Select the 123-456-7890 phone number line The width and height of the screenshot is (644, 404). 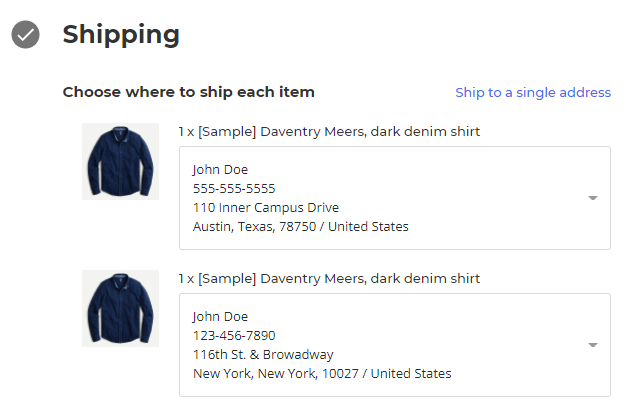click(x=234, y=335)
